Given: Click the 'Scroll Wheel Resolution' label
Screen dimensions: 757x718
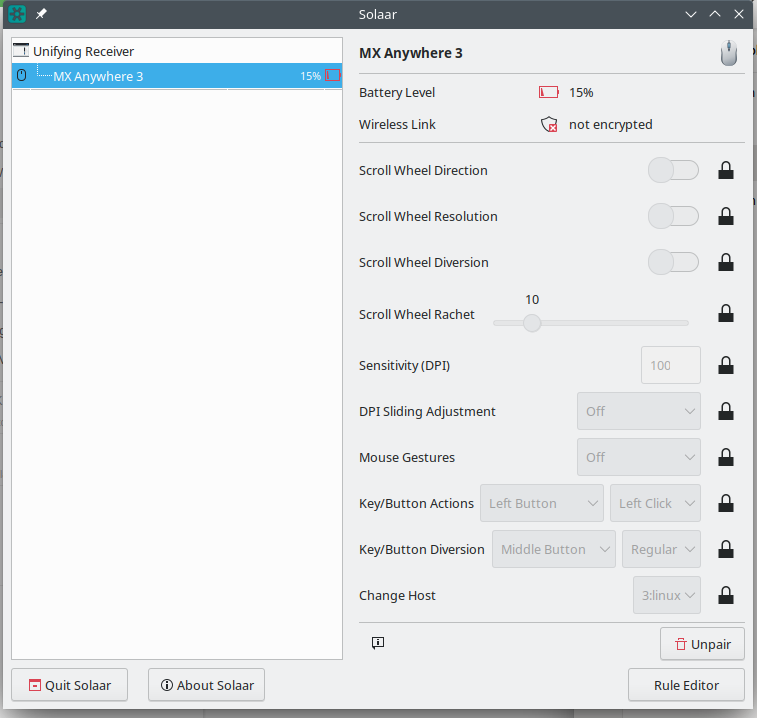Looking at the screenshot, I should [428, 216].
